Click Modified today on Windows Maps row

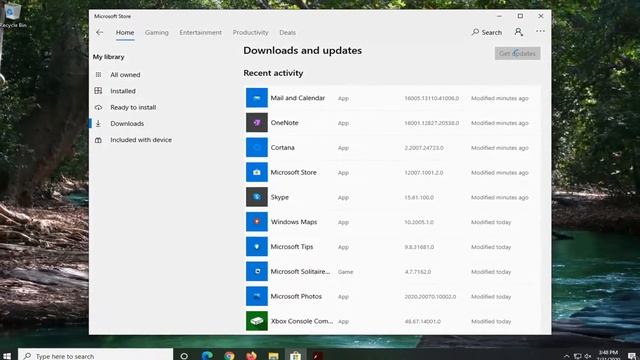tap(491, 222)
